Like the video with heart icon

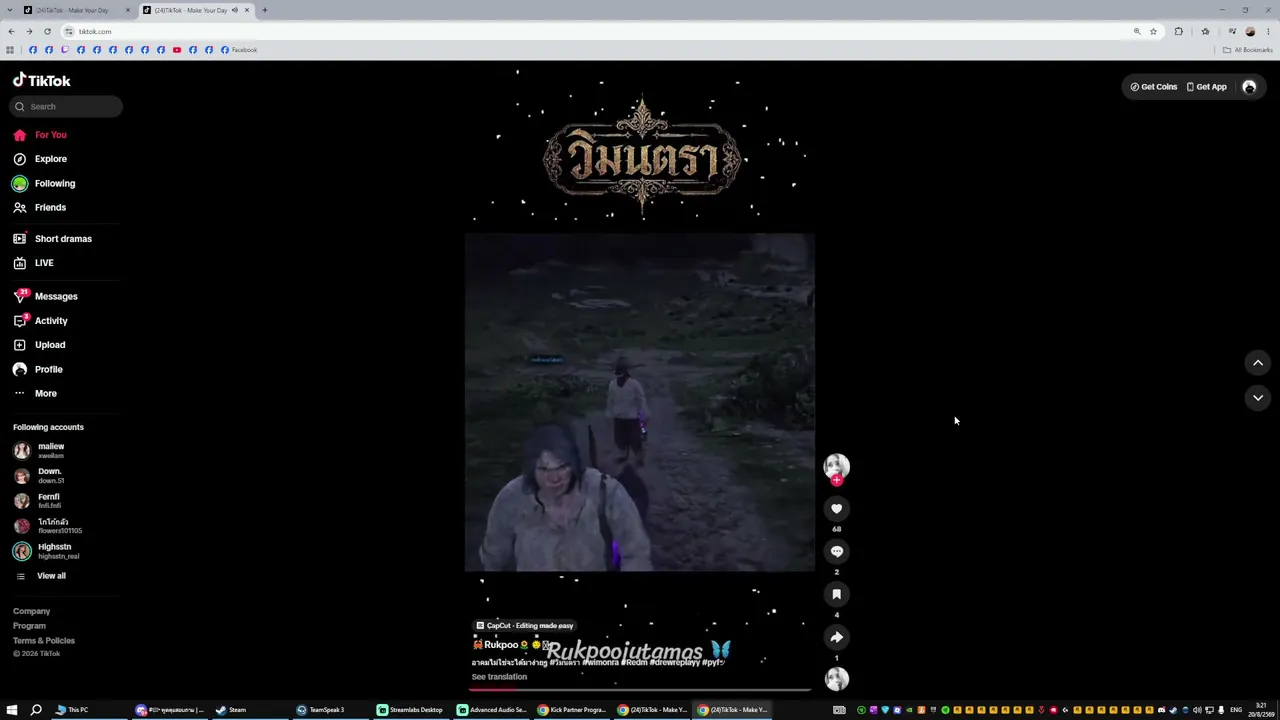point(837,509)
